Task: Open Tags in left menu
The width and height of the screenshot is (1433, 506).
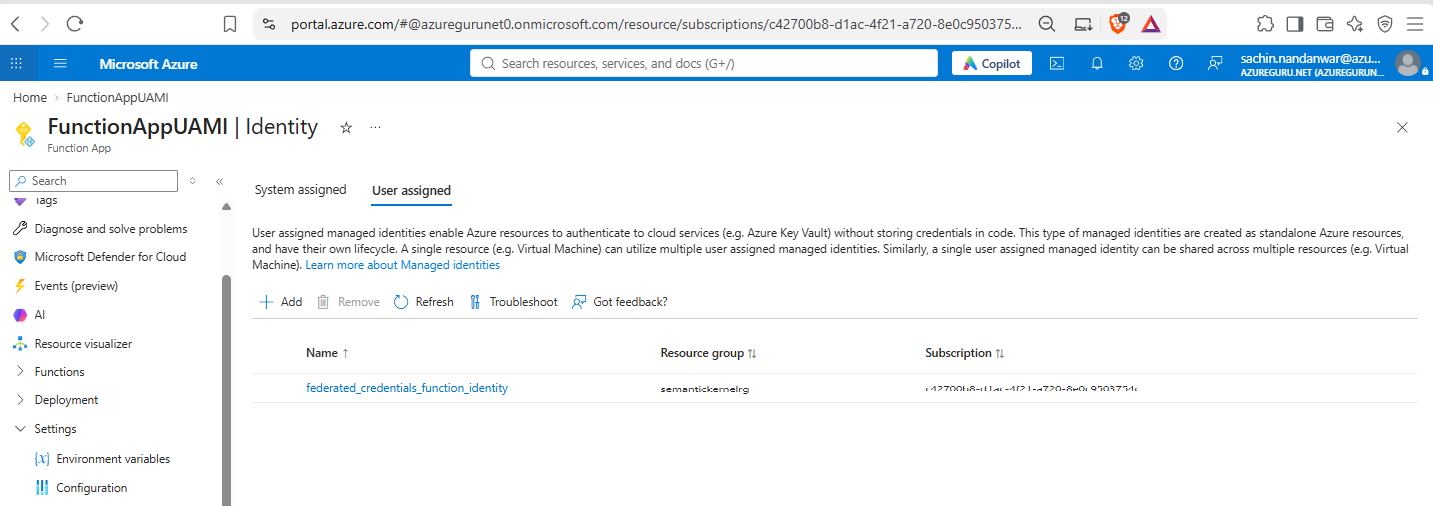Action: pyautogui.click(x=46, y=201)
